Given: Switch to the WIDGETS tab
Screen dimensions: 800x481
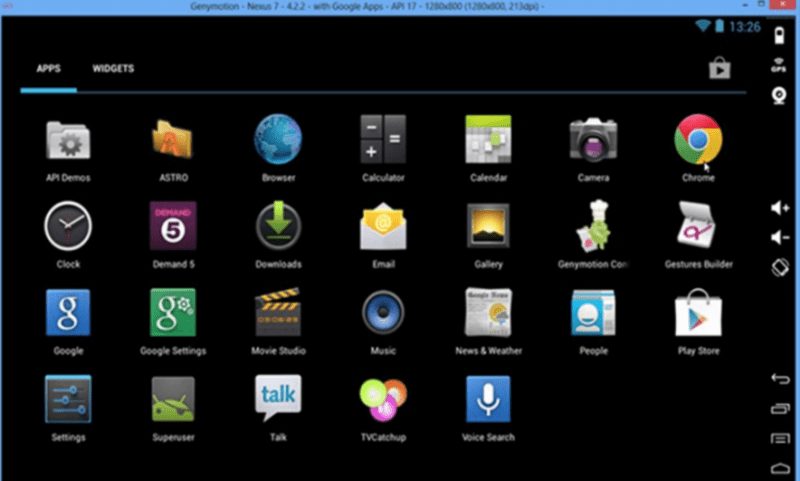Looking at the screenshot, I should pos(113,69).
